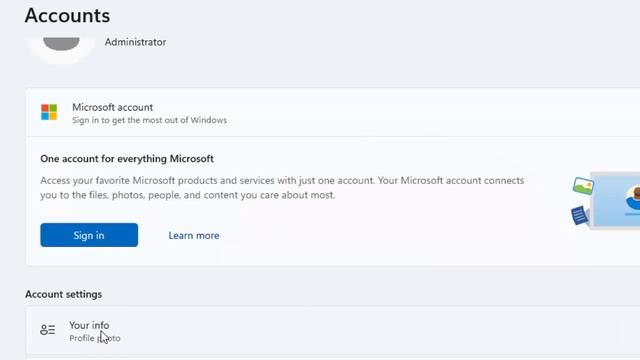Click the Your info person-list icon
This screenshot has height=360, width=640.
tap(47, 330)
